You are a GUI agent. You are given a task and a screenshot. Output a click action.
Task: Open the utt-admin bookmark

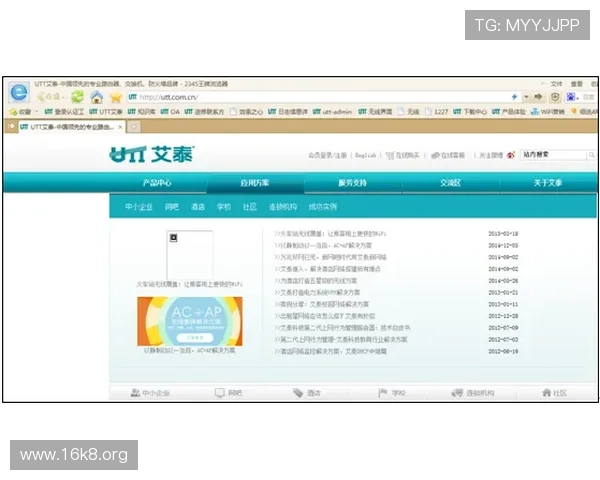[332, 112]
